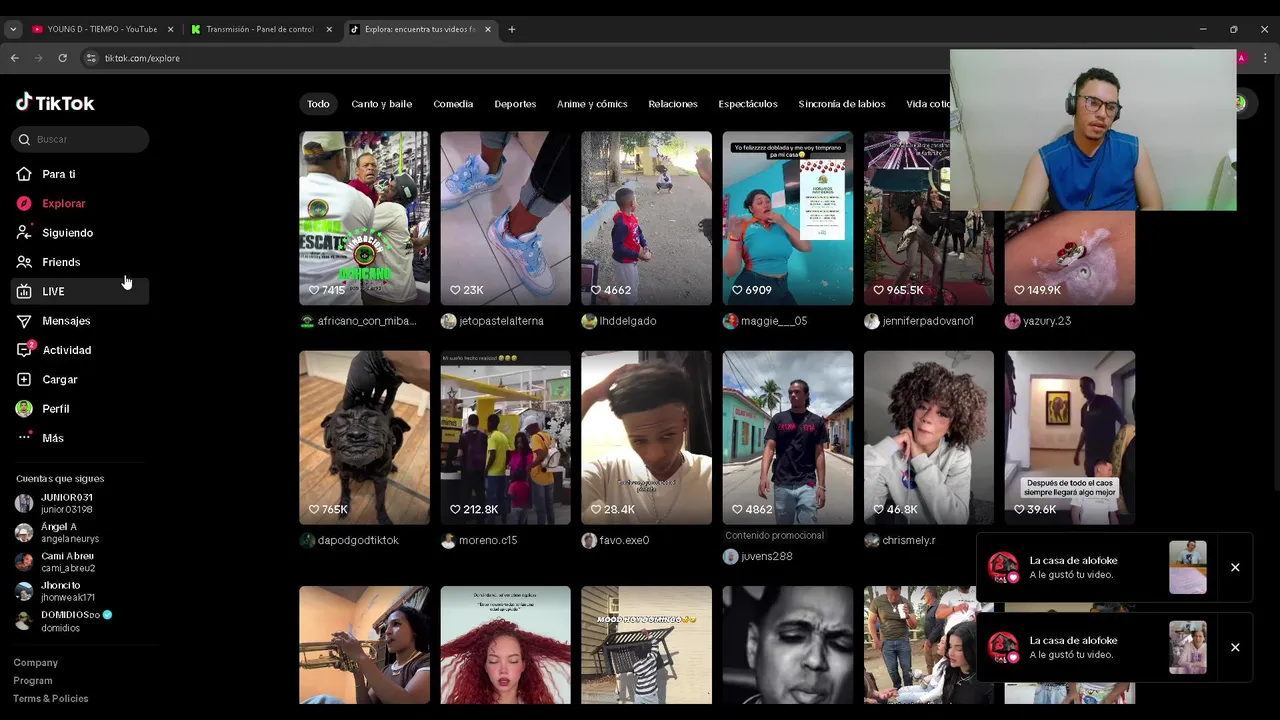This screenshot has width=1280, height=720.
Task: Visit chrismely.r profile link
Action: (900, 540)
